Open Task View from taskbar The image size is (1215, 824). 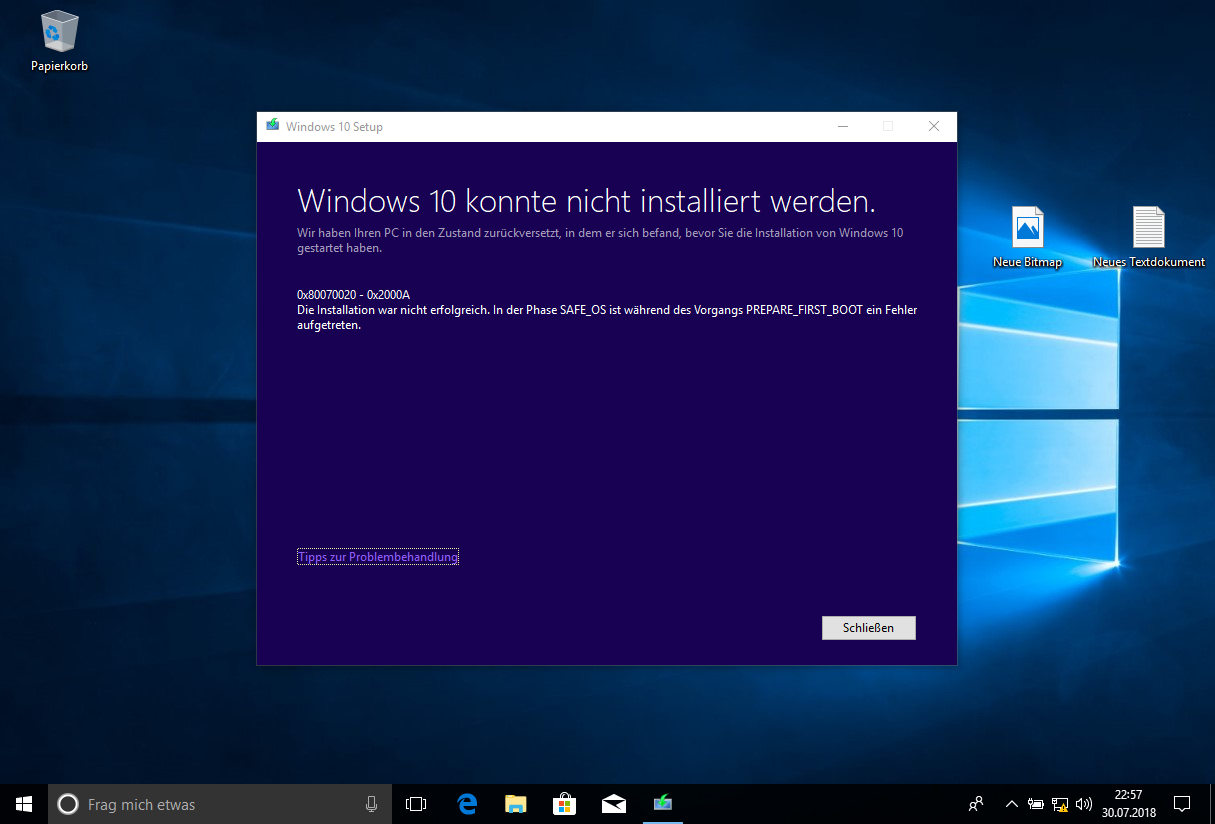(416, 804)
